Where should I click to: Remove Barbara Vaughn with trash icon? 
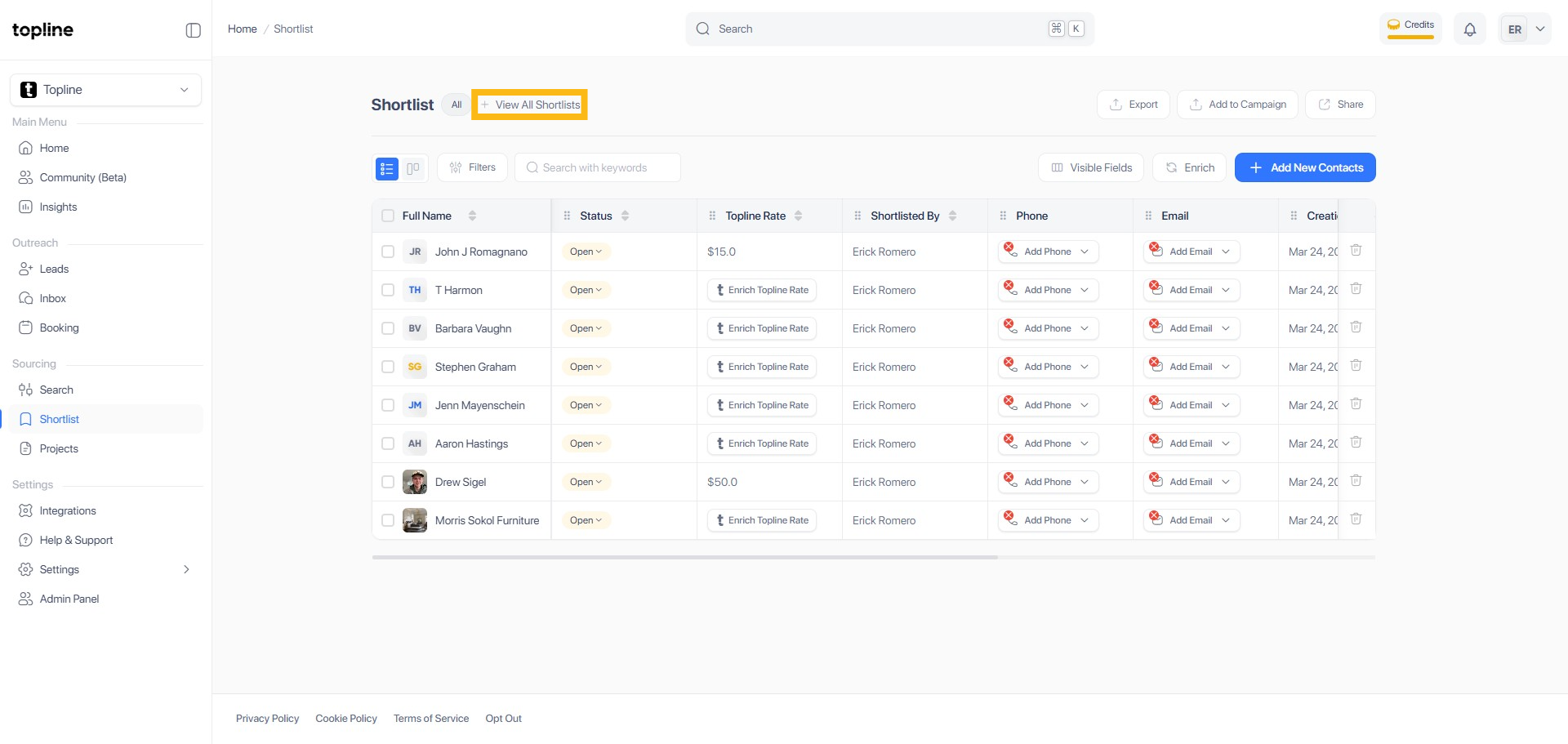coord(1356,327)
